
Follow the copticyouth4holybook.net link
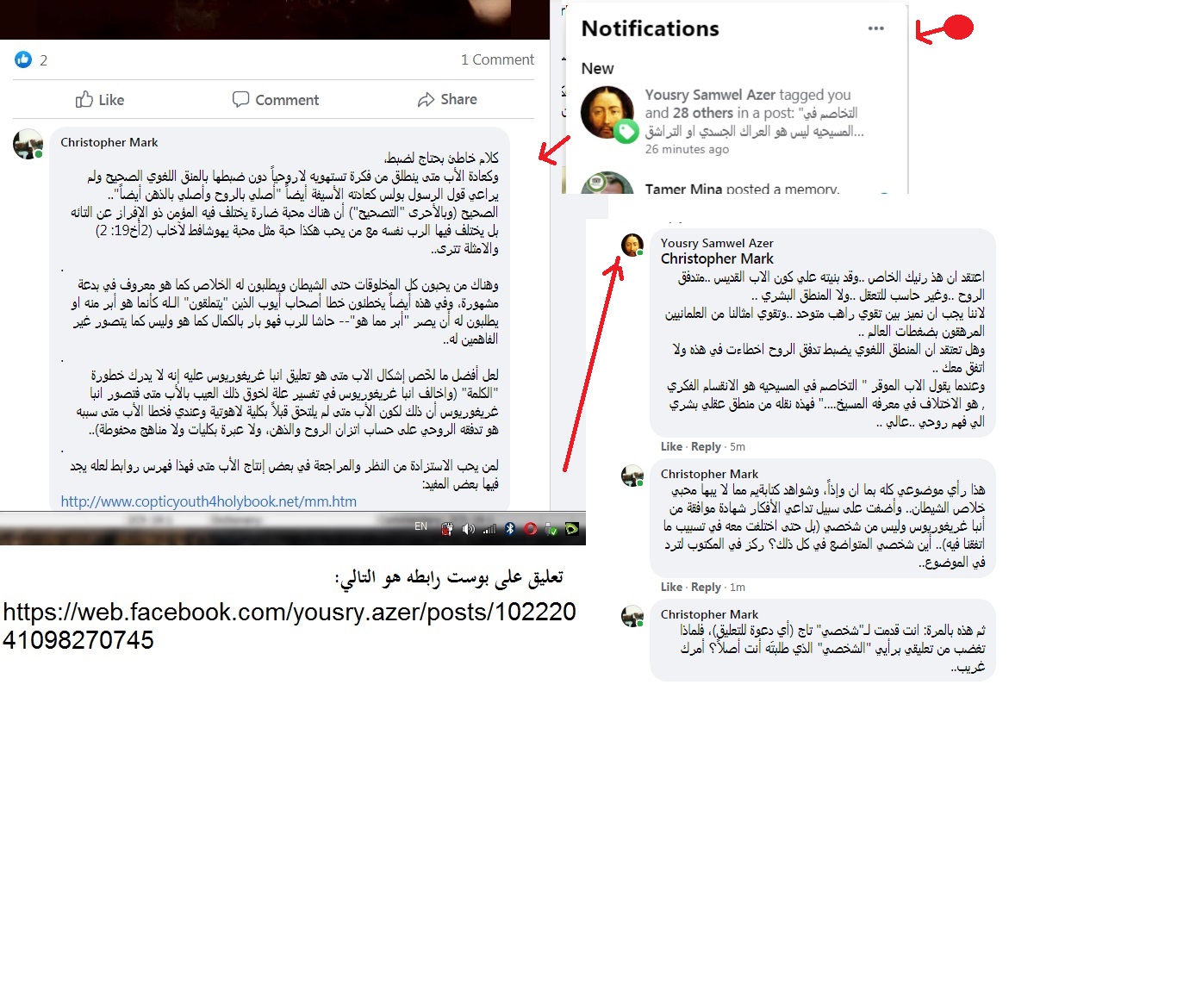209,501
